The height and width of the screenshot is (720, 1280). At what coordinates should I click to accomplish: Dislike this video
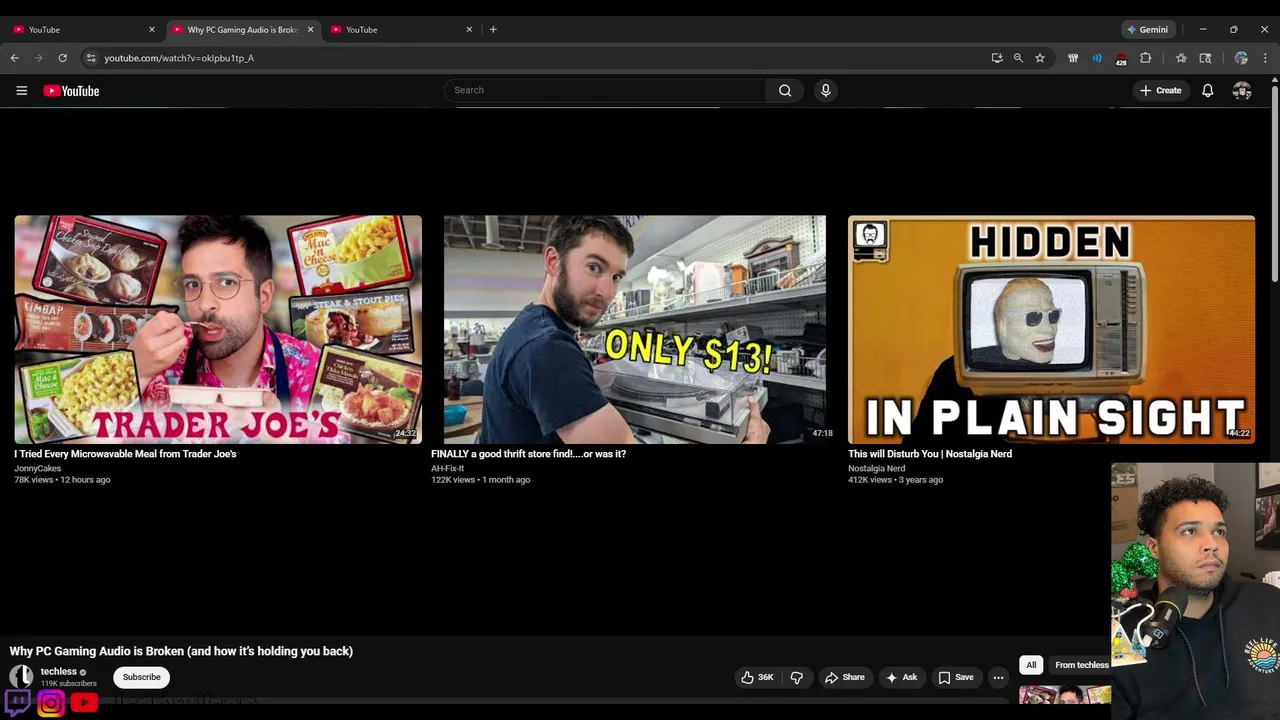tap(797, 677)
